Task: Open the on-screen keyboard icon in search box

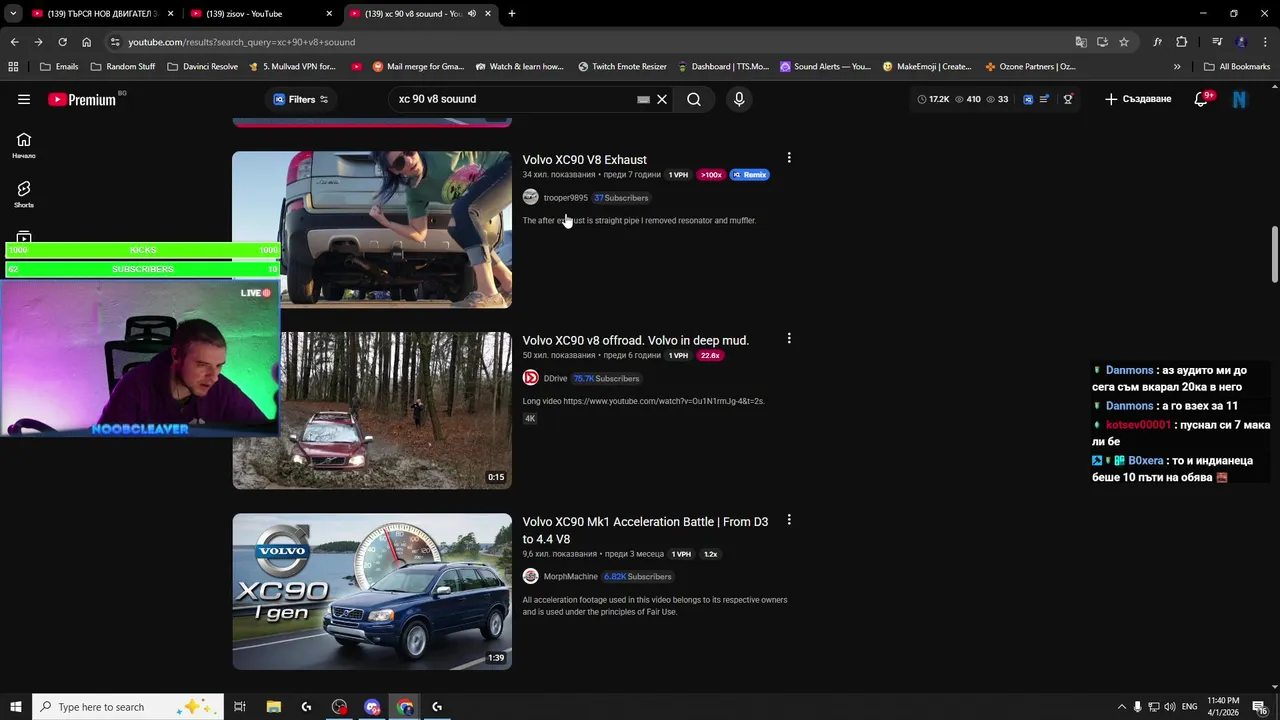Action: pos(643,99)
